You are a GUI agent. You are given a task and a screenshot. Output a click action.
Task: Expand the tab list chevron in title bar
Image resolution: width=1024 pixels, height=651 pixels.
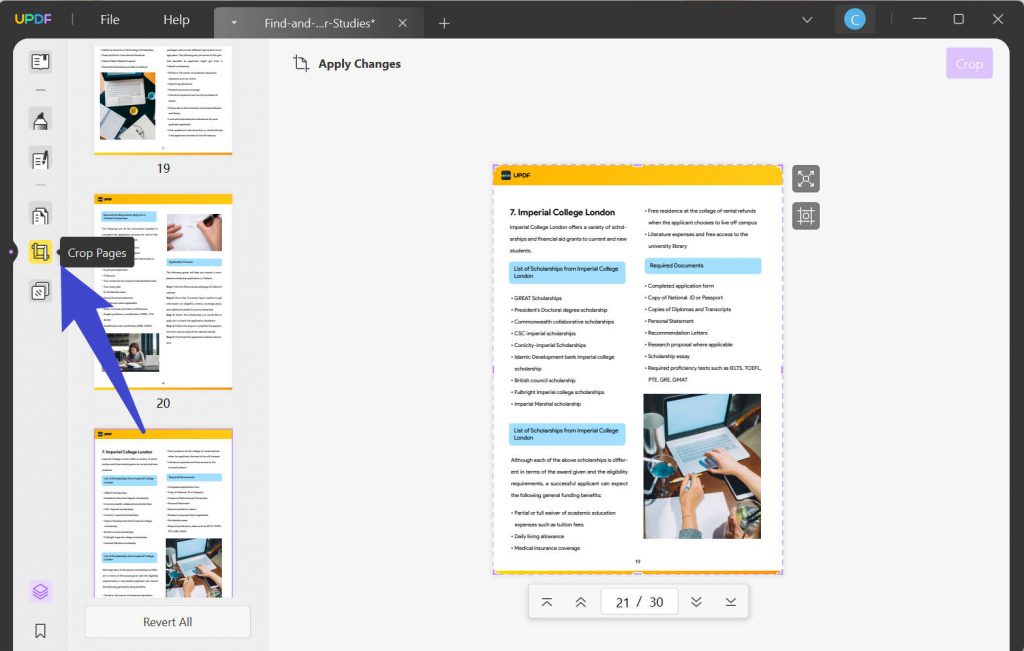coord(807,20)
